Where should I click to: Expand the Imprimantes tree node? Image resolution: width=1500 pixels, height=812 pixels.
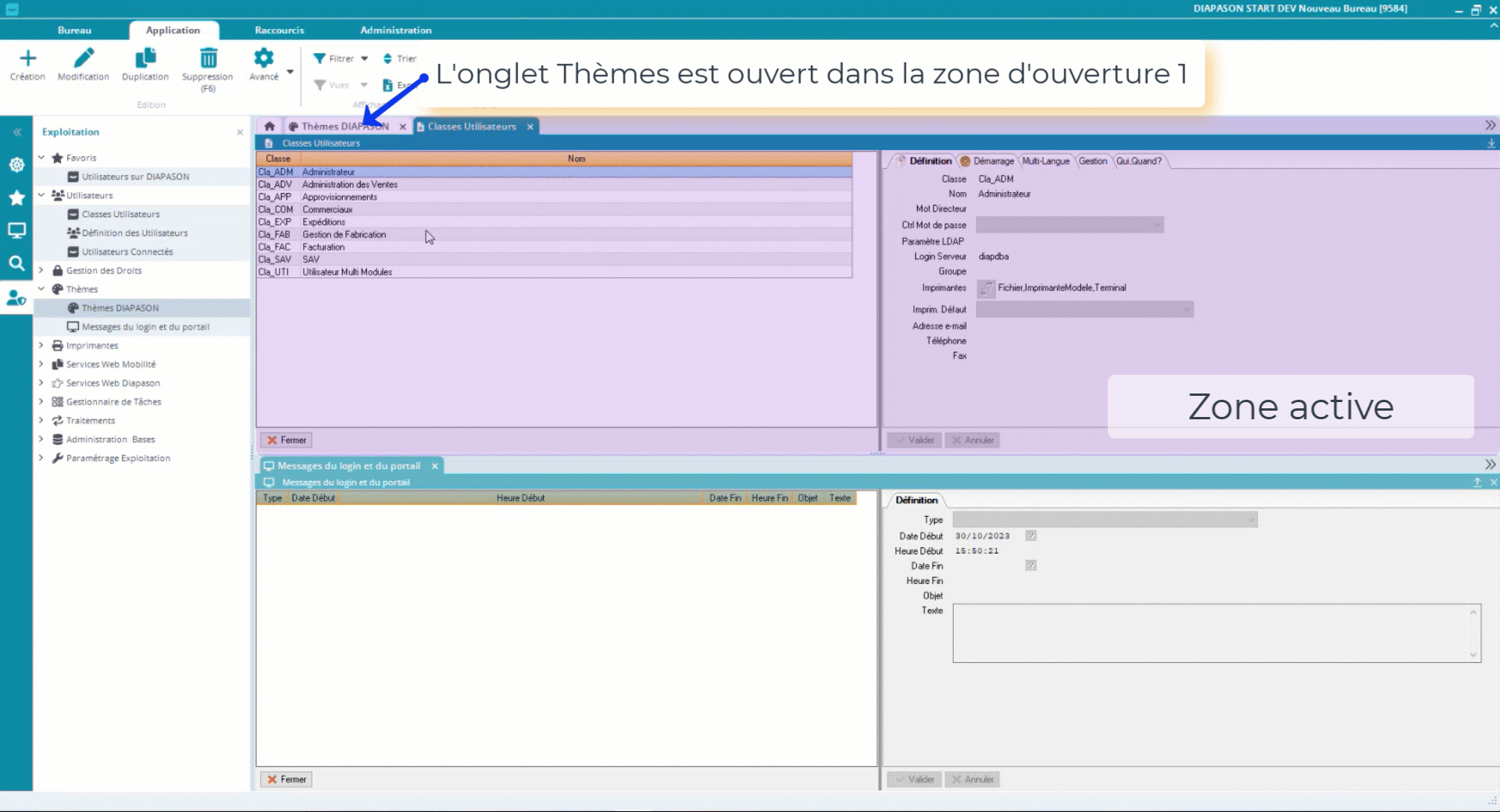click(41, 345)
